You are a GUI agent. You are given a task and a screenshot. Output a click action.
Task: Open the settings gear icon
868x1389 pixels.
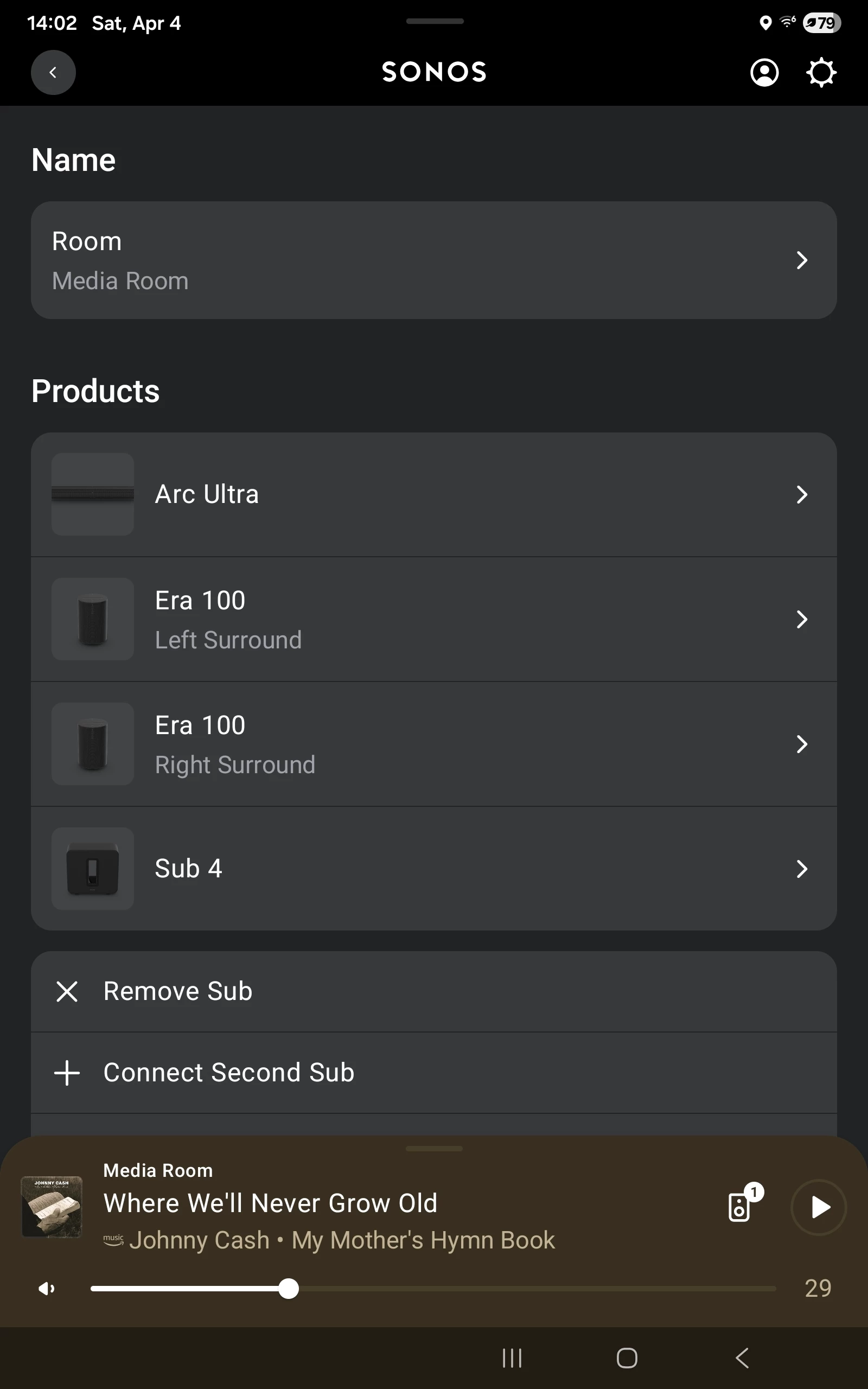(821, 72)
